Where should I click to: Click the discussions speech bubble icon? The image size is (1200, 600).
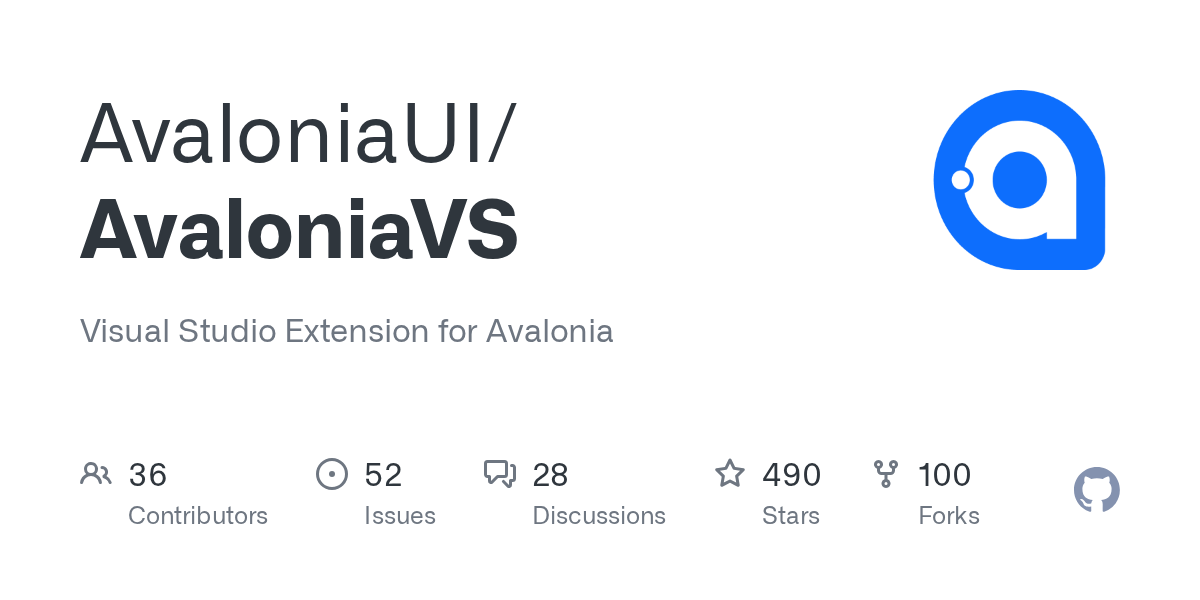[x=500, y=474]
